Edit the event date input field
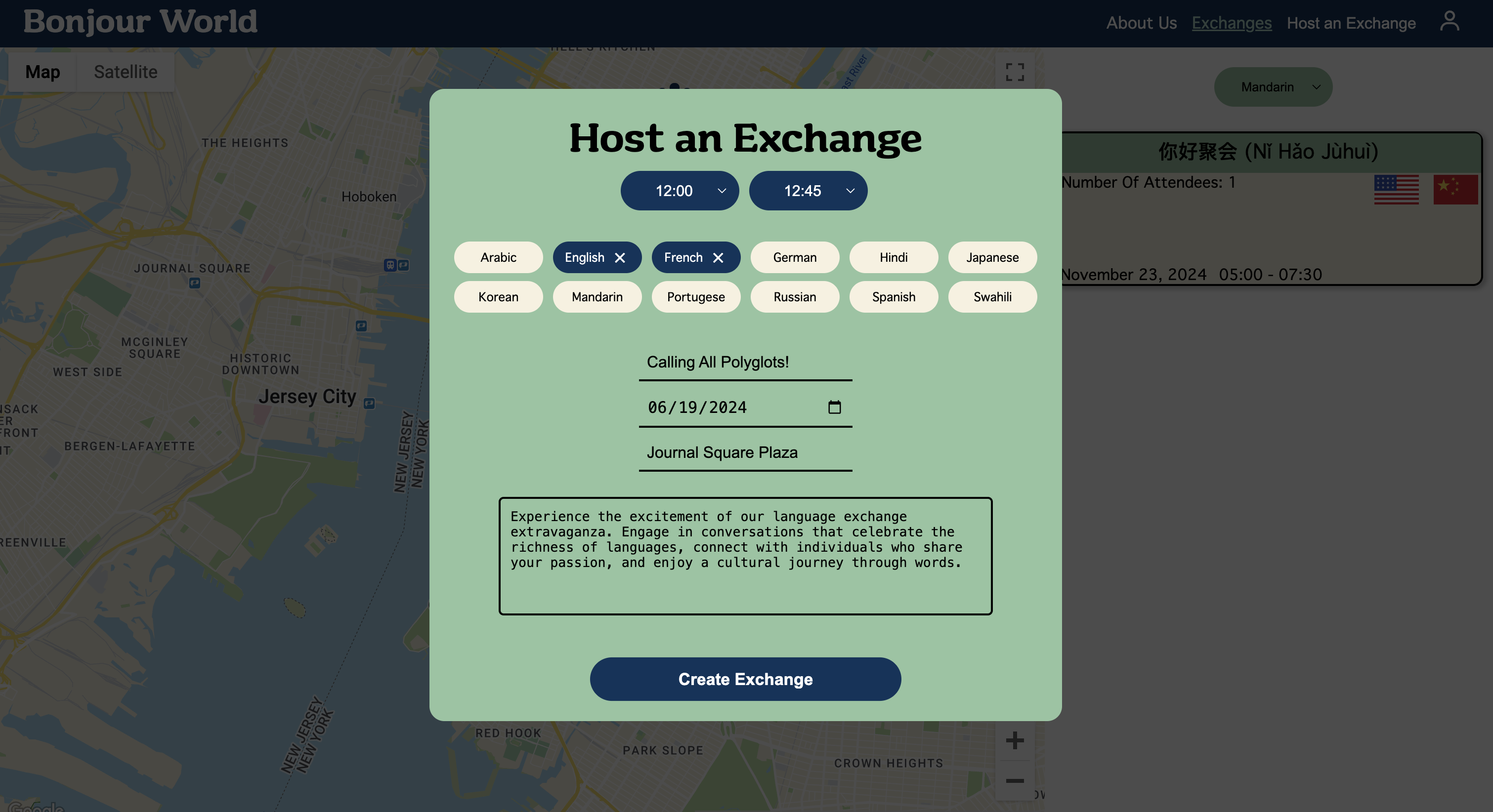The image size is (1493, 812). click(x=745, y=407)
